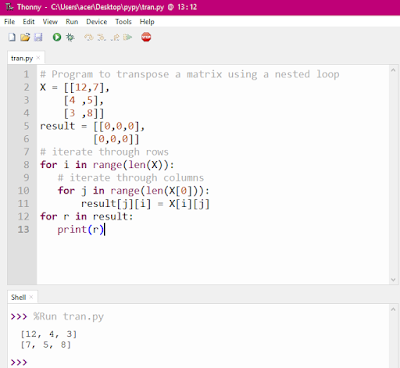Save the file with floppy disk icon
The image size is (400, 368).
(38, 37)
